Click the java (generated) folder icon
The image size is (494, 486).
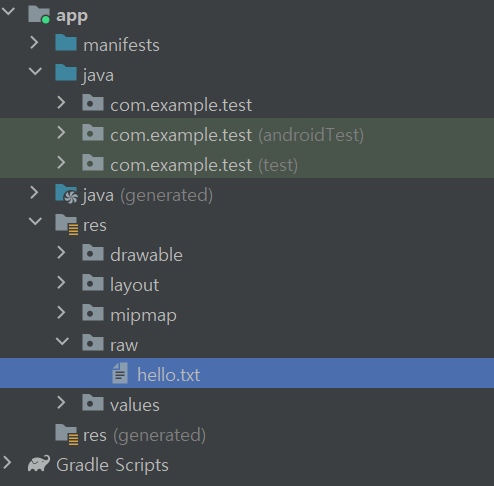coord(66,194)
